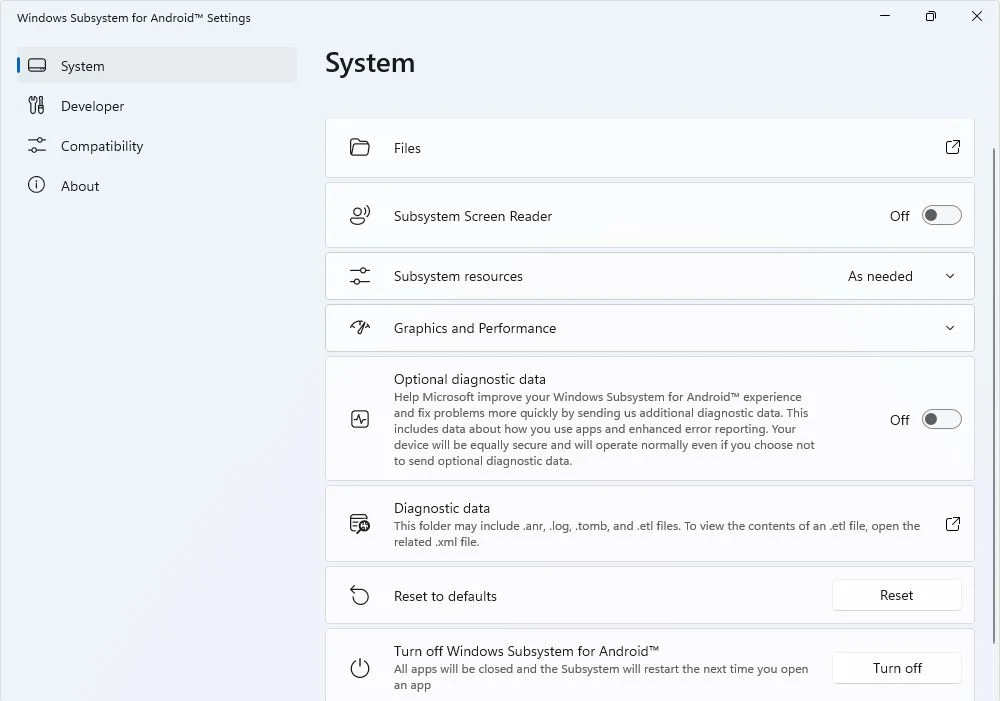Click the Diagnostic data title text
The image size is (1000, 701).
(x=441, y=508)
